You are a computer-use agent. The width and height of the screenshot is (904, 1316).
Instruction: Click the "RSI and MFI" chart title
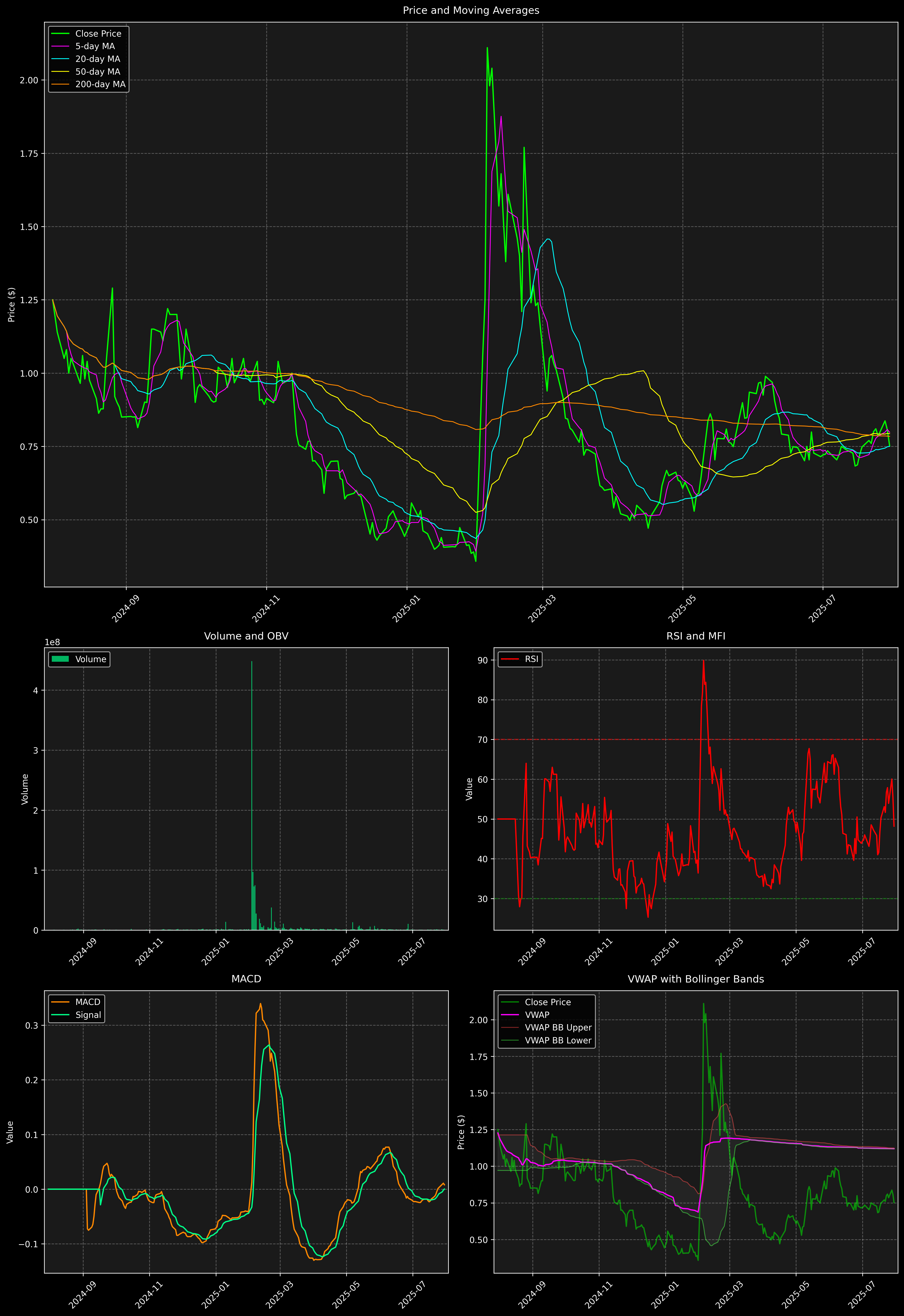(695, 636)
